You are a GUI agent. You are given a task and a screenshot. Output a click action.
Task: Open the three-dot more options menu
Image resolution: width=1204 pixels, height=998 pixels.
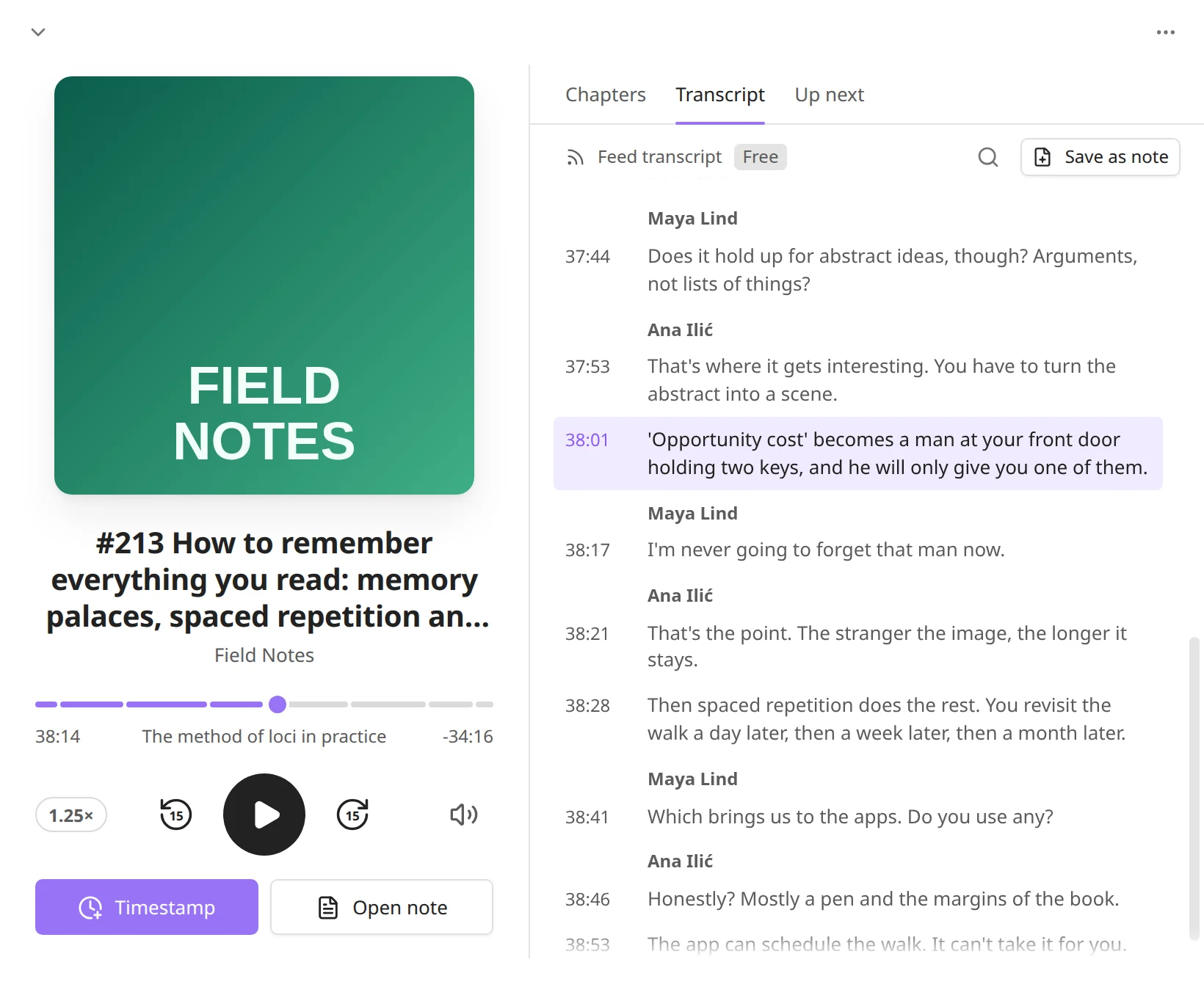1166,32
